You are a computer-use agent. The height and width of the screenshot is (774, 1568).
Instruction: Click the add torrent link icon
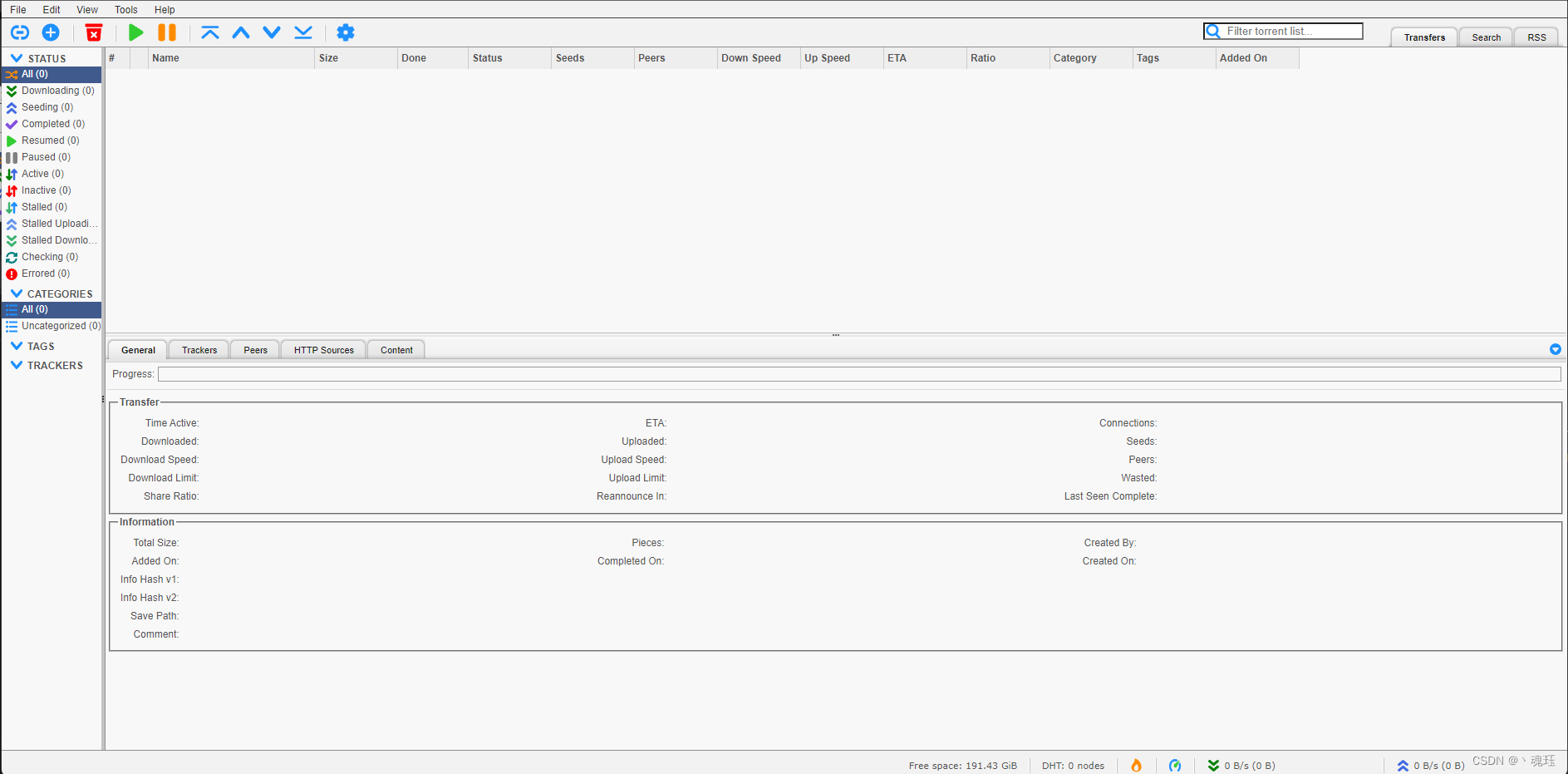point(19,32)
